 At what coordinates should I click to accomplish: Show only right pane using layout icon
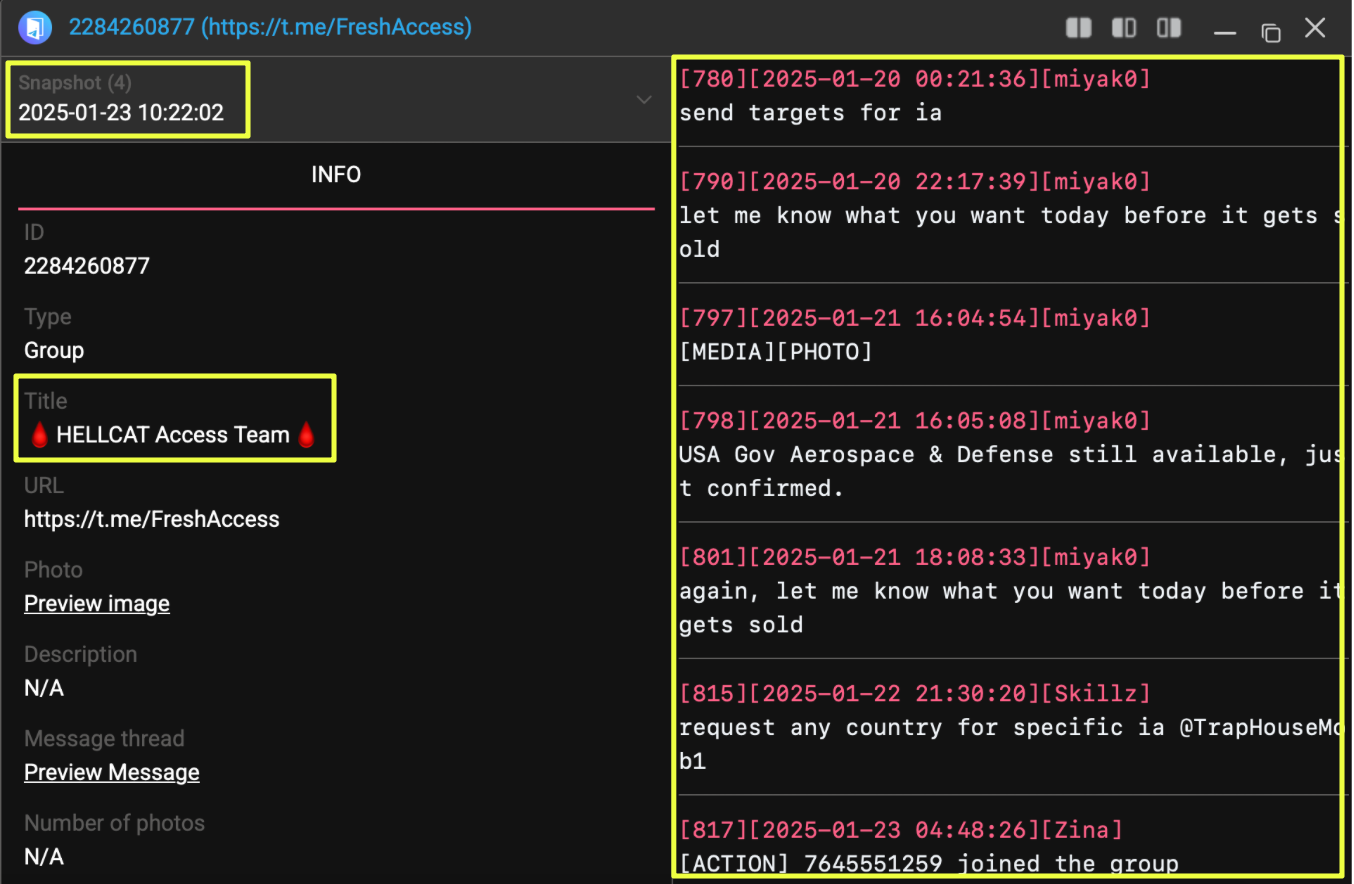[1169, 28]
